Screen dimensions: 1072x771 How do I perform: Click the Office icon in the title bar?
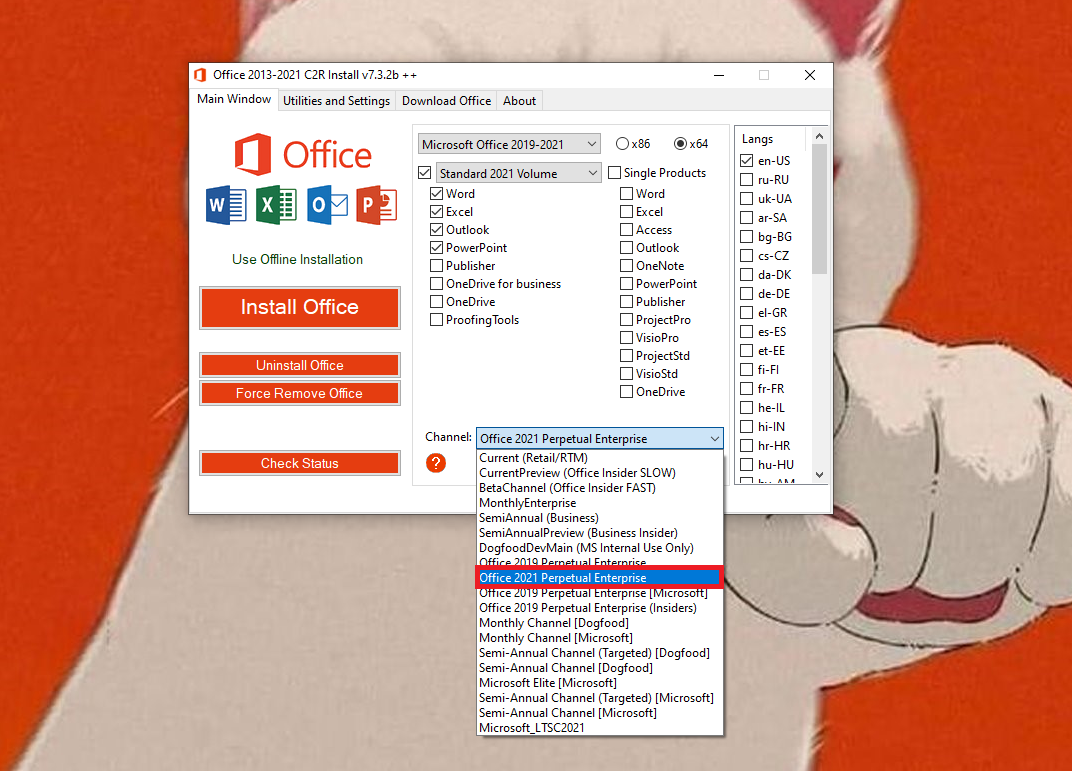click(x=200, y=74)
